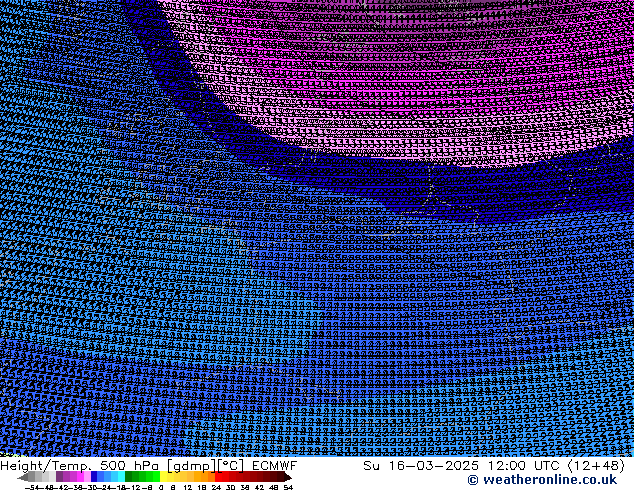Click the '(12+48)' forecast offset text
Screen dimensions: 634x490
(x=597, y=466)
